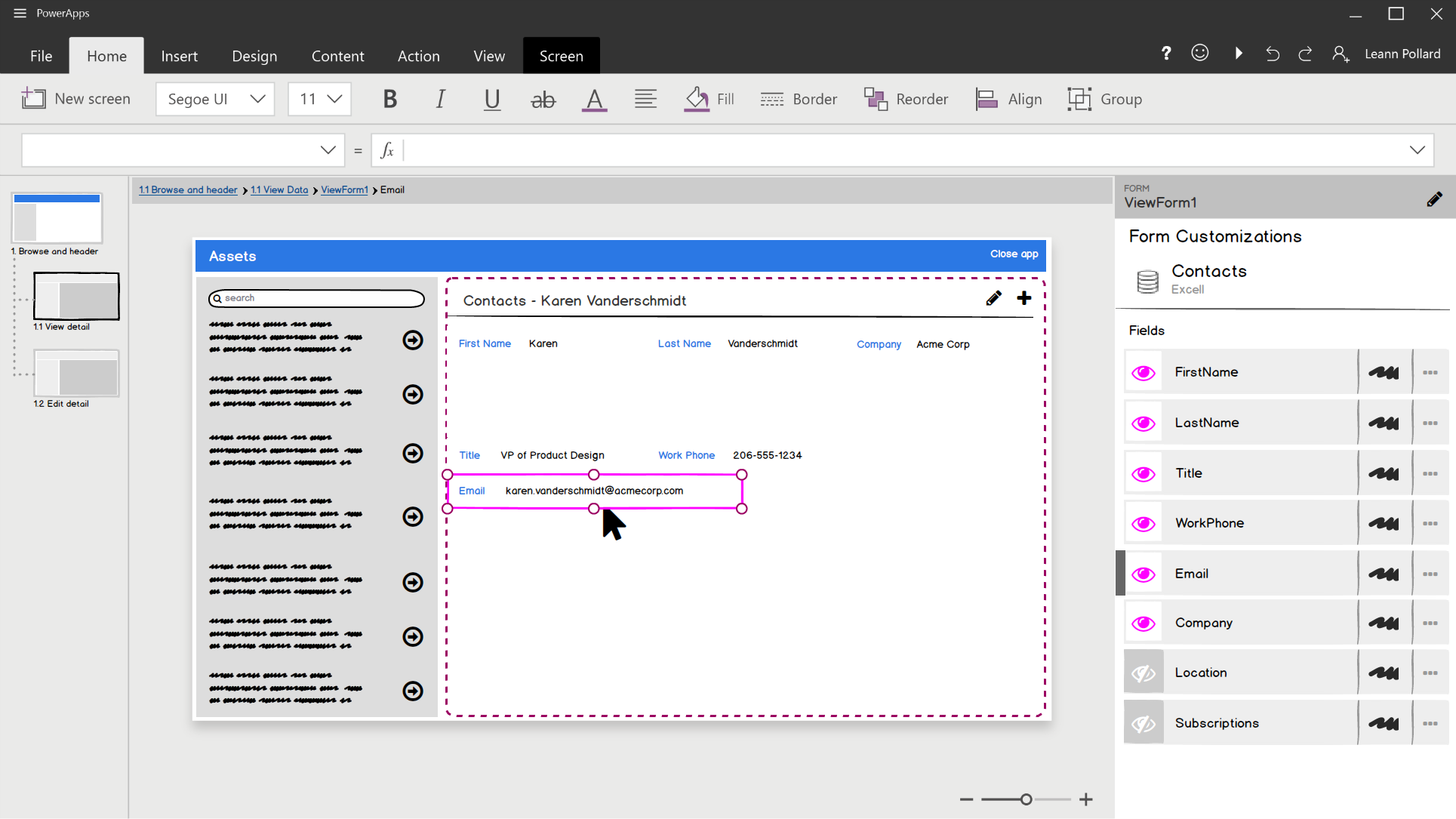
Task: Open the Contacts data source icon
Action: pyautogui.click(x=1147, y=282)
